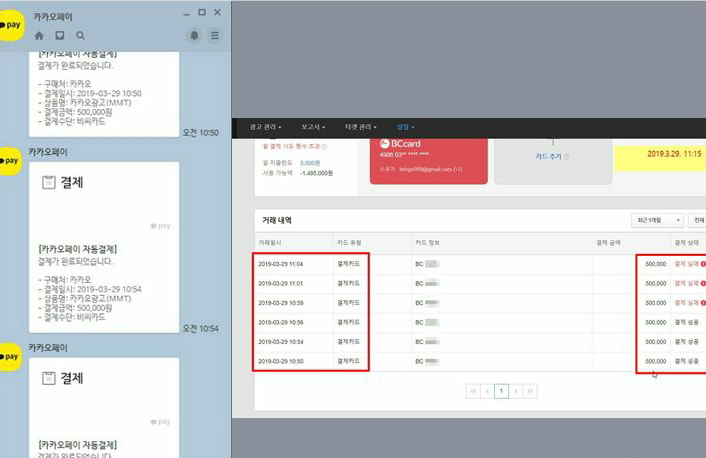
Task: Open the 2019-03-29 10:54 payment message card
Action: [104, 247]
